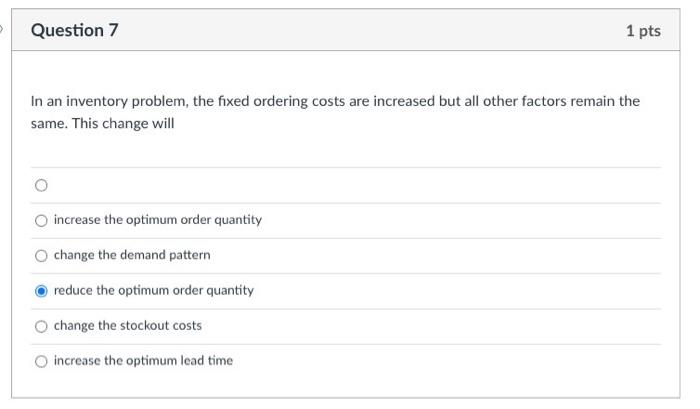
Task: Click the "reduce the optimum order quantity" answer text
Action: tap(154, 291)
